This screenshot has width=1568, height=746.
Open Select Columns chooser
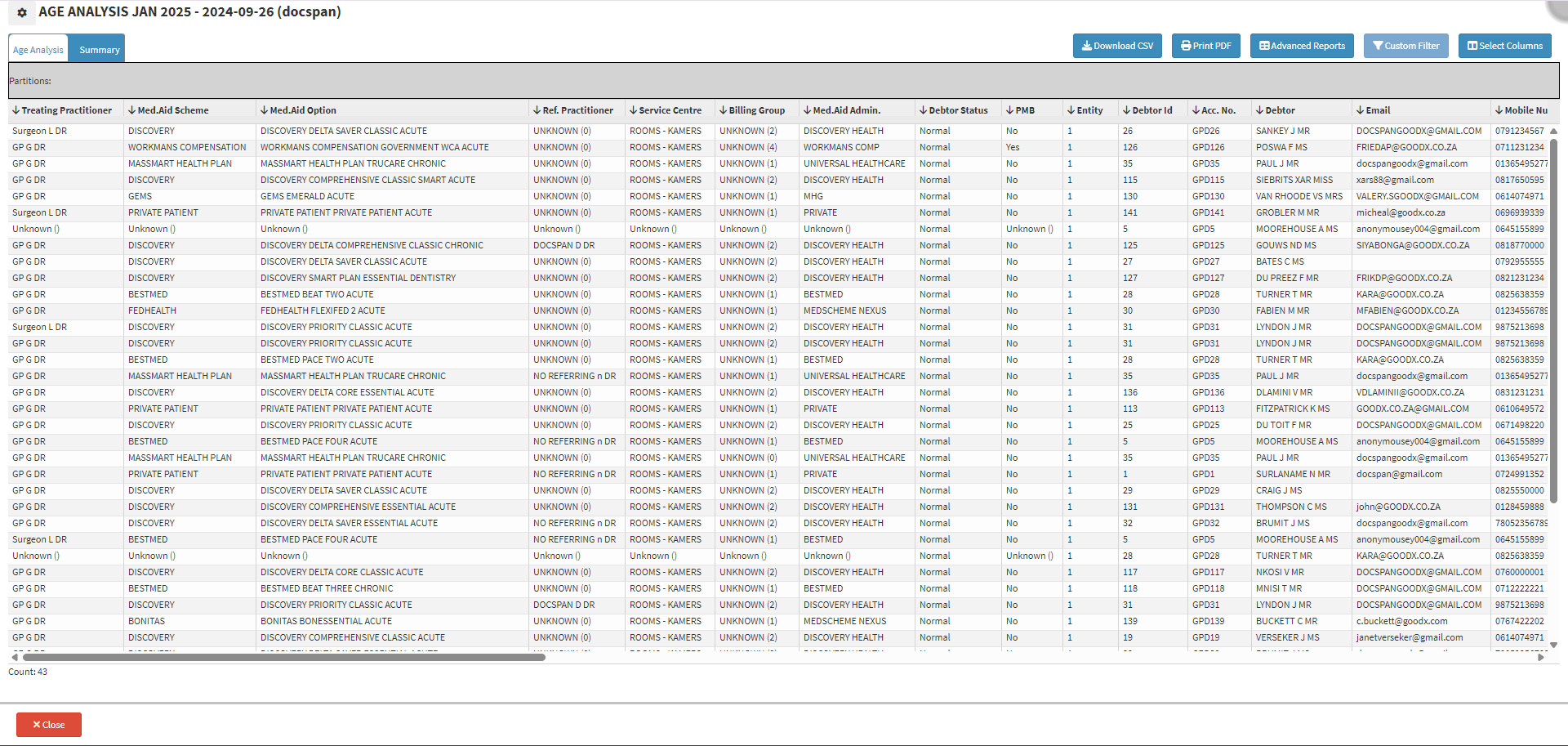click(x=1504, y=46)
